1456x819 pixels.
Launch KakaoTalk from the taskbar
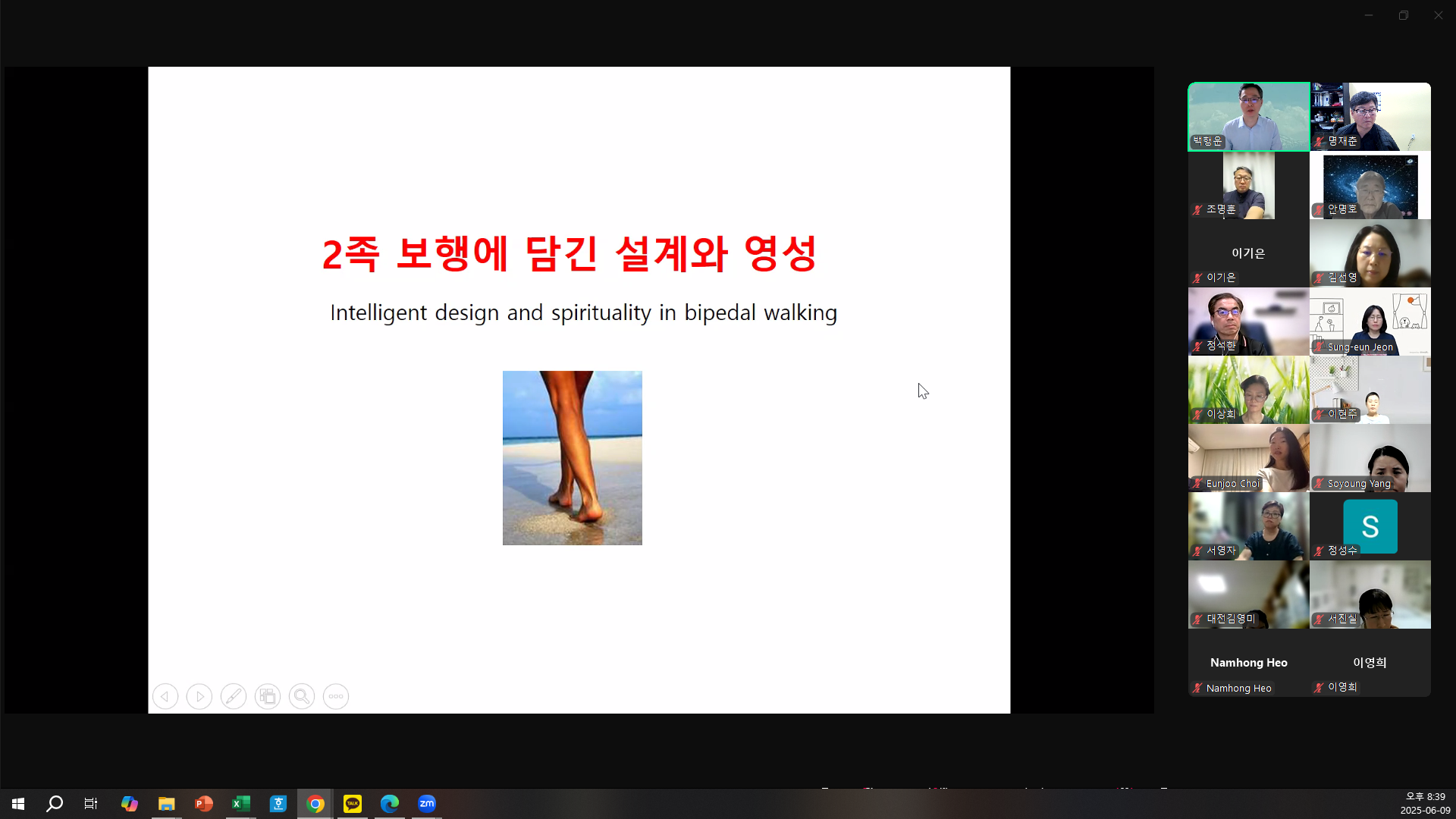(x=352, y=804)
